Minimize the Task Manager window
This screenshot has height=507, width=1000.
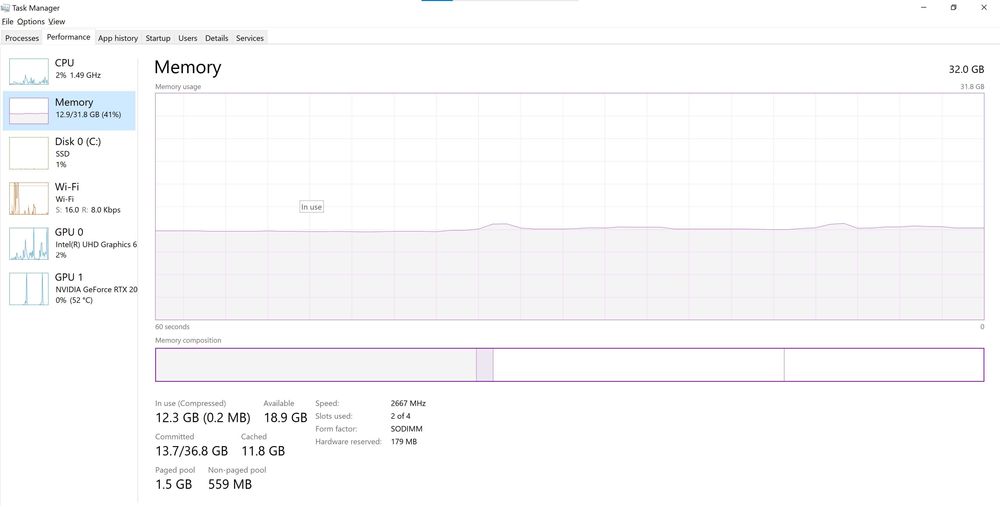pos(924,8)
